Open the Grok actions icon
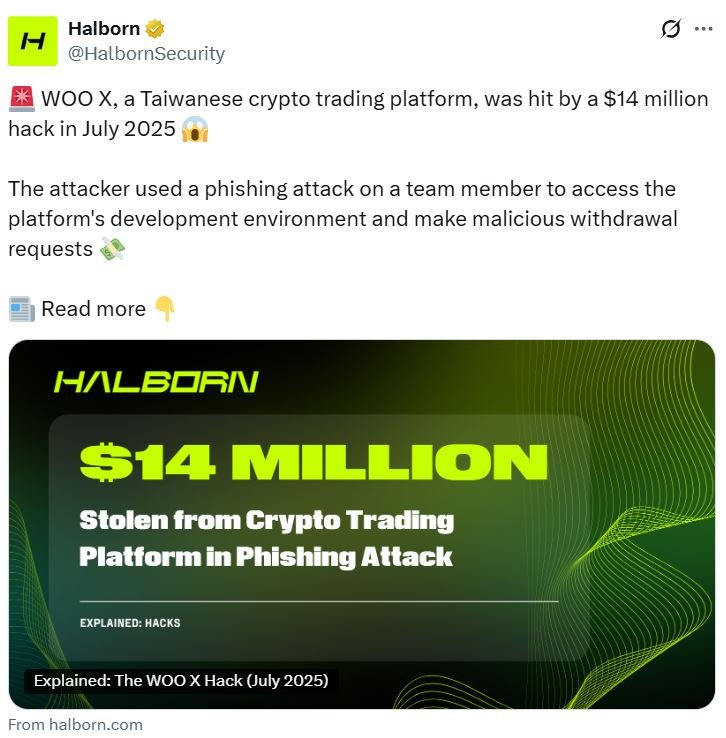Image resolution: width=726 pixels, height=738 pixels. pyautogui.click(x=671, y=30)
